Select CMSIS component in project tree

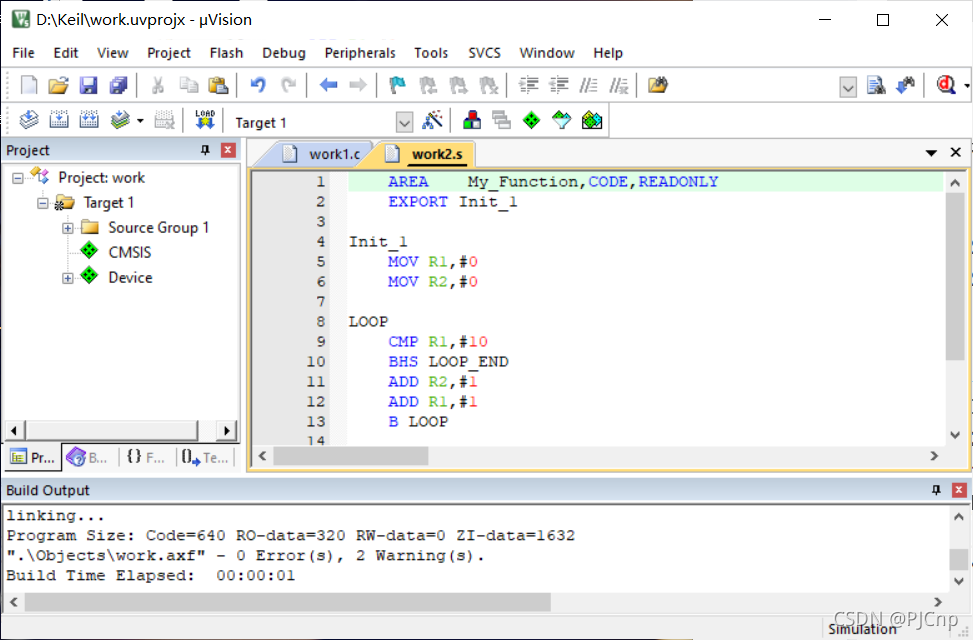(130, 253)
